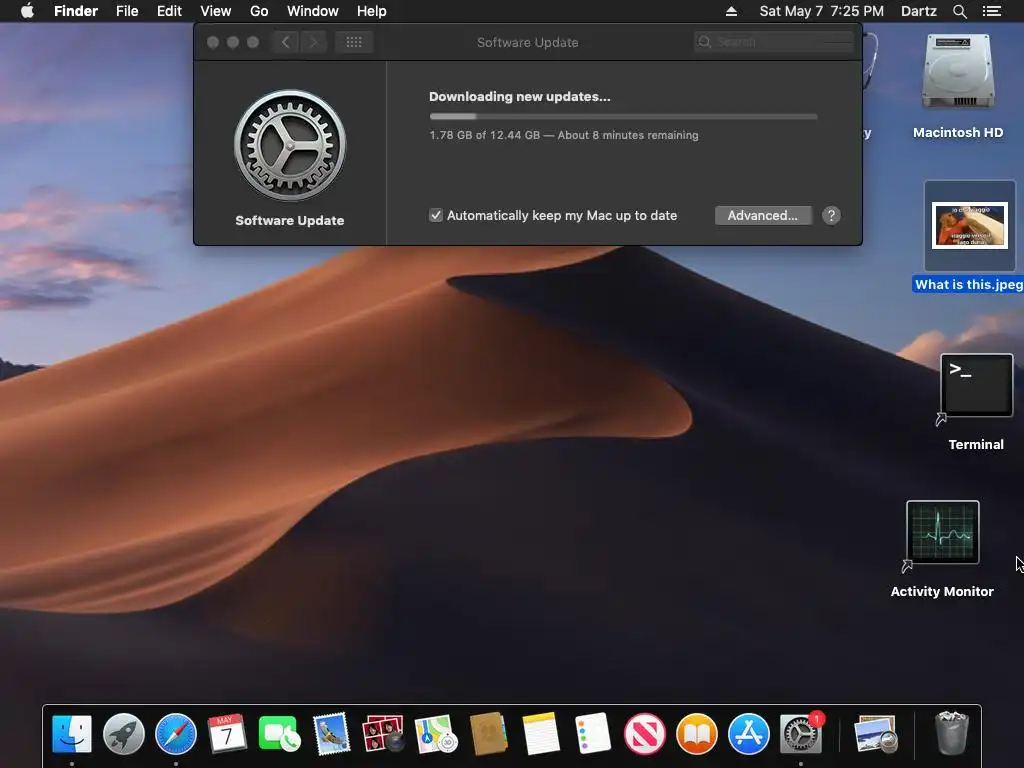Open the Finder menu
Viewport: 1024px width, 768px height.
[x=76, y=11]
